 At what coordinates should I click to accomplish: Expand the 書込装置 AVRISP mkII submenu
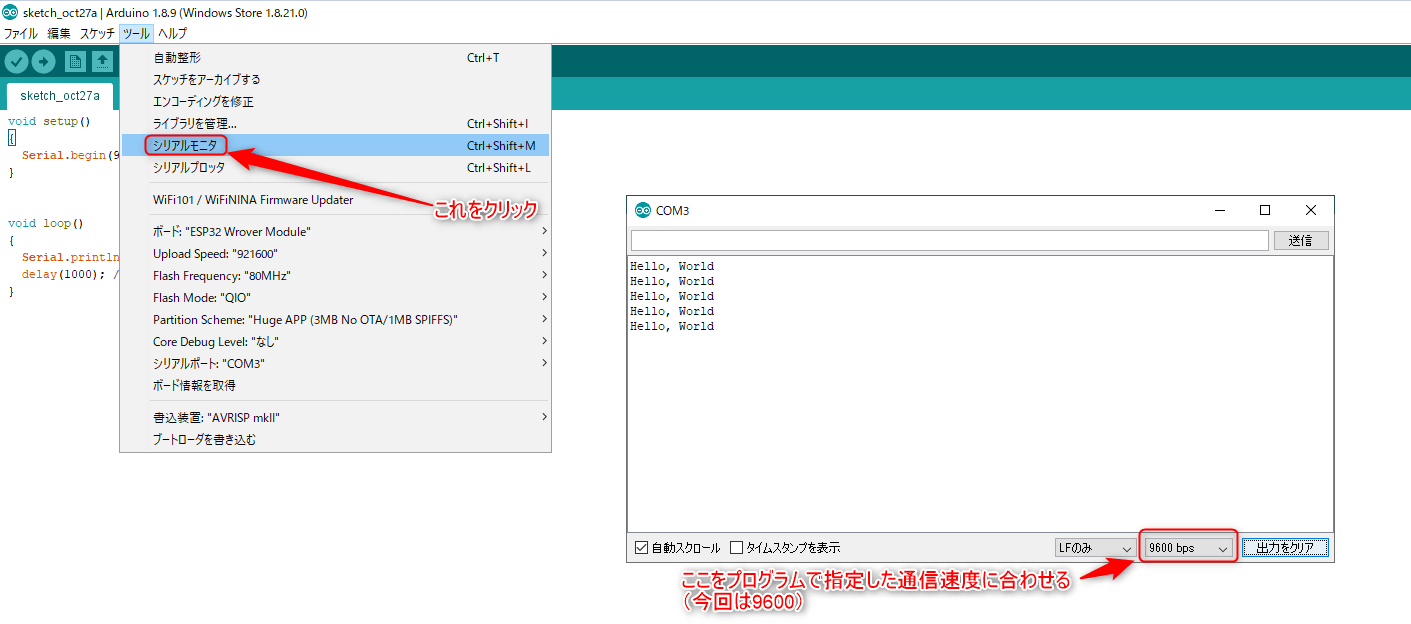point(336,417)
